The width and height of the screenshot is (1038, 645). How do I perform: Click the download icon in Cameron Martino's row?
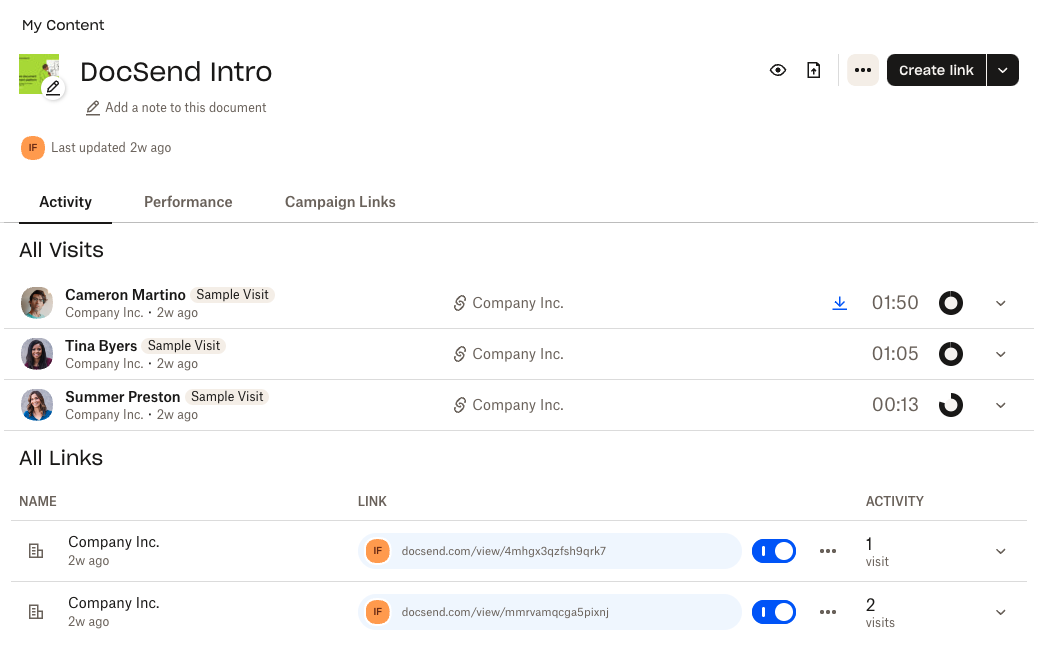pyautogui.click(x=840, y=303)
